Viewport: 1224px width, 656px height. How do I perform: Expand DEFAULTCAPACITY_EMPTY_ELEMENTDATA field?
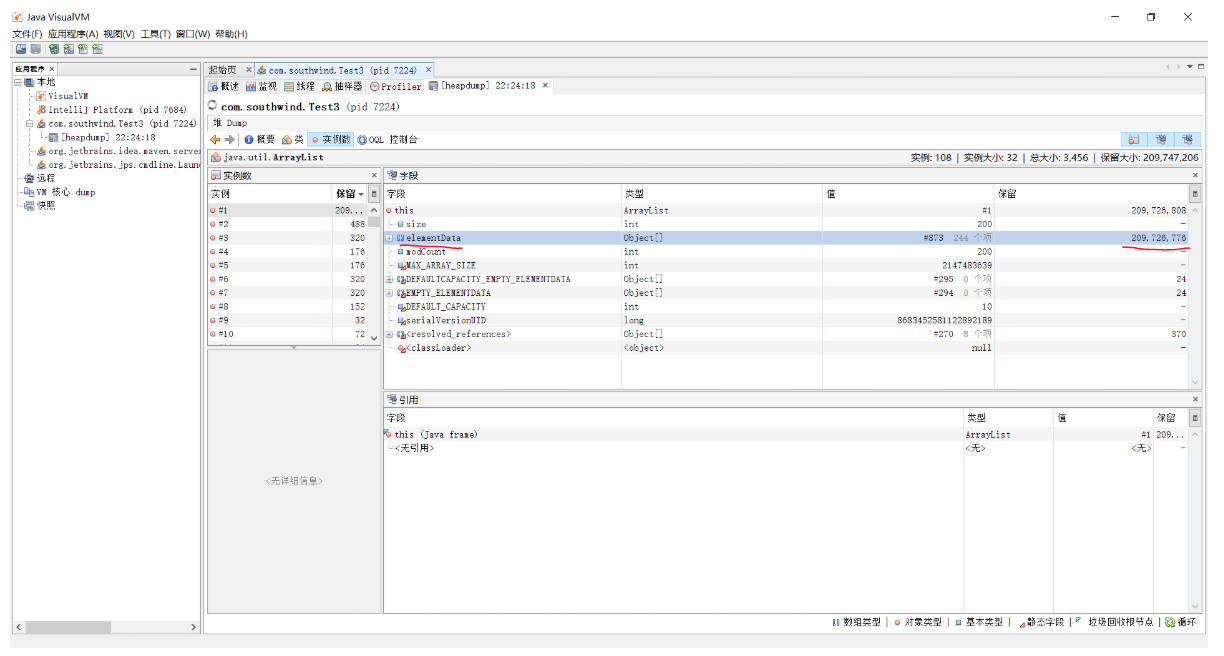(x=389, y=279)
